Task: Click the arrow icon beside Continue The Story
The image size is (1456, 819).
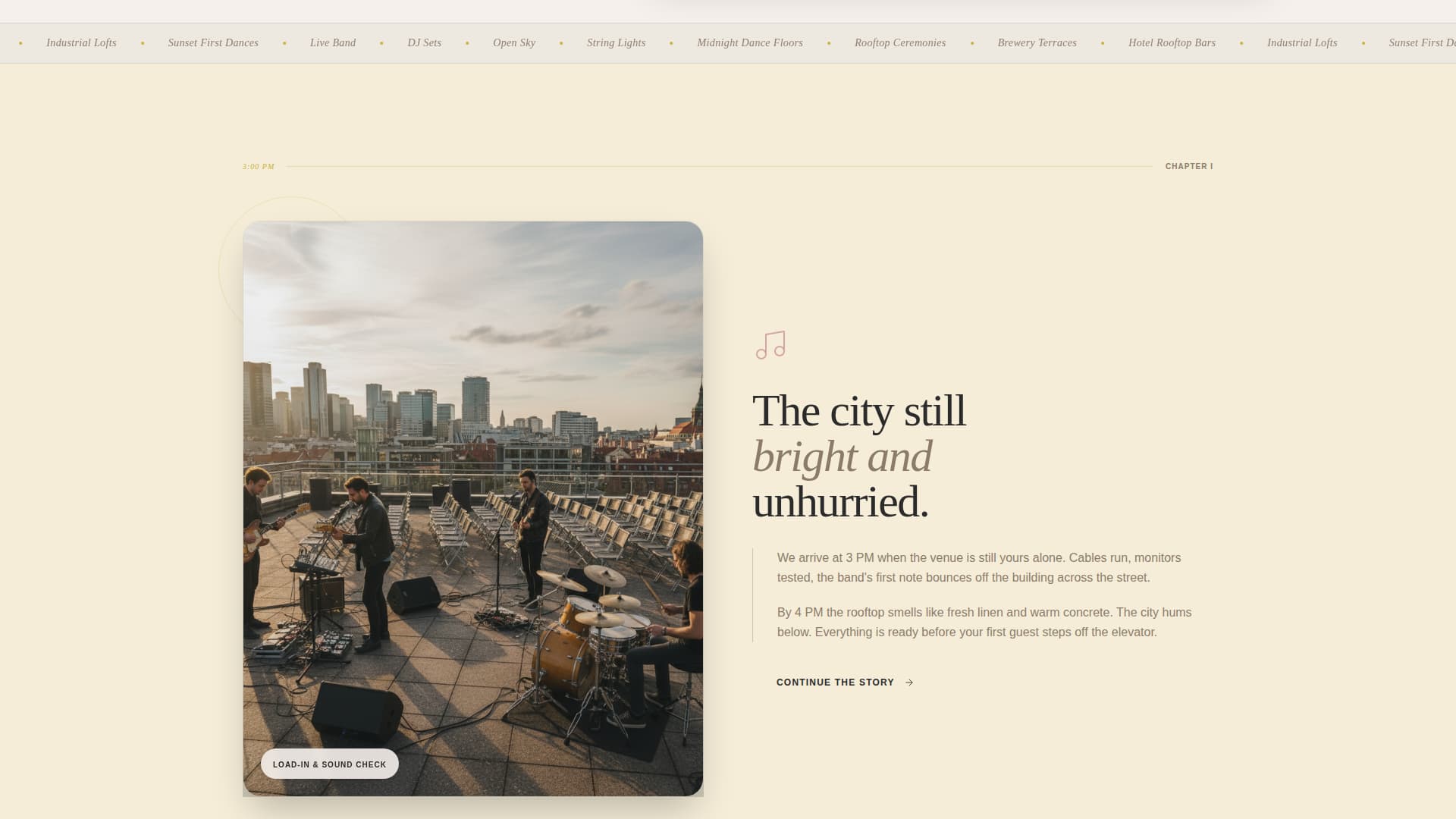Action: (908, 682)
